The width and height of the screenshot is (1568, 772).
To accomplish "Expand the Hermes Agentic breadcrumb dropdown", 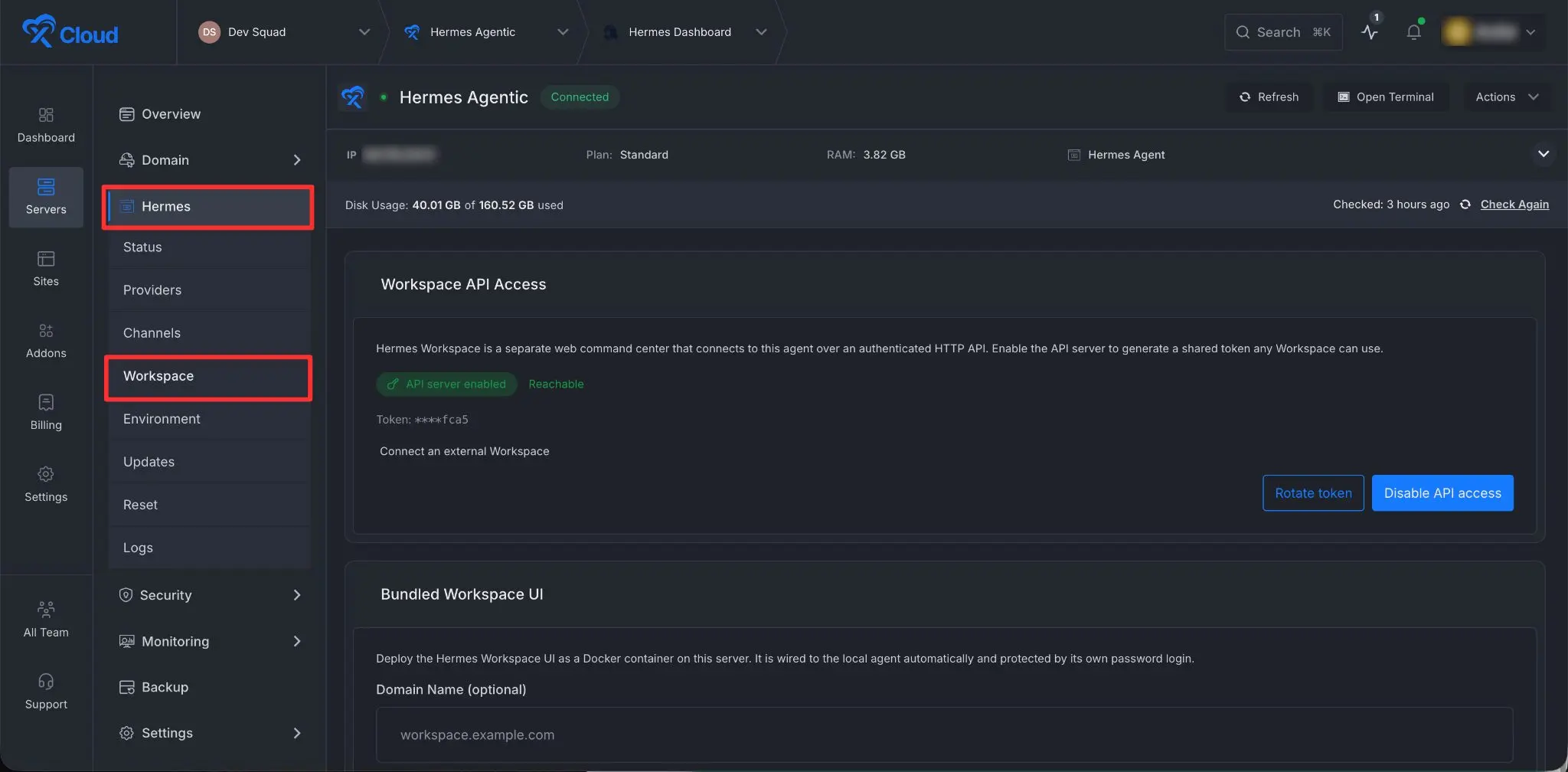I will pos(563,31).
